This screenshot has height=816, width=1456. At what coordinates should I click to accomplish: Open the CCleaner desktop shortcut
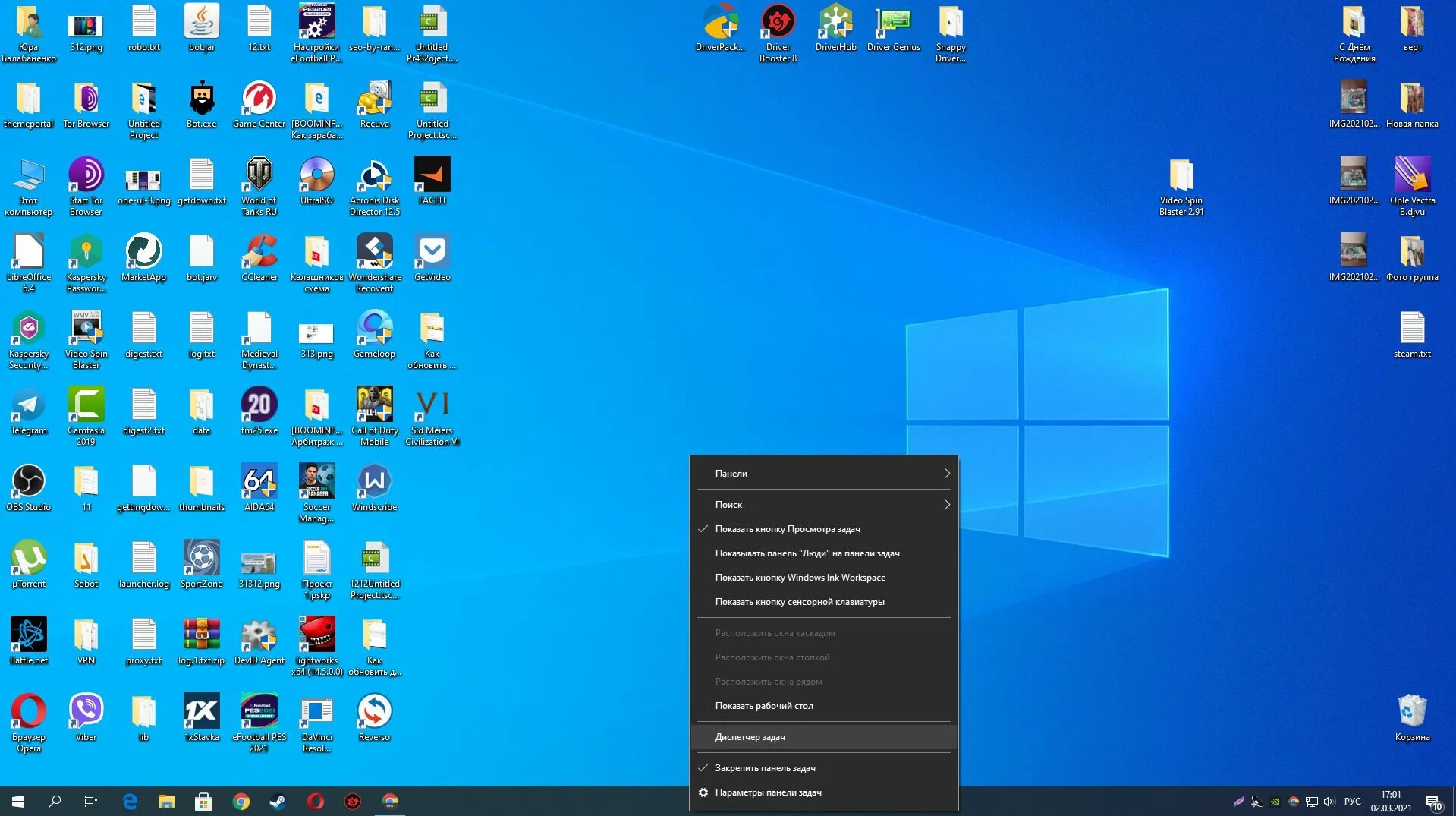pos(259,258)
